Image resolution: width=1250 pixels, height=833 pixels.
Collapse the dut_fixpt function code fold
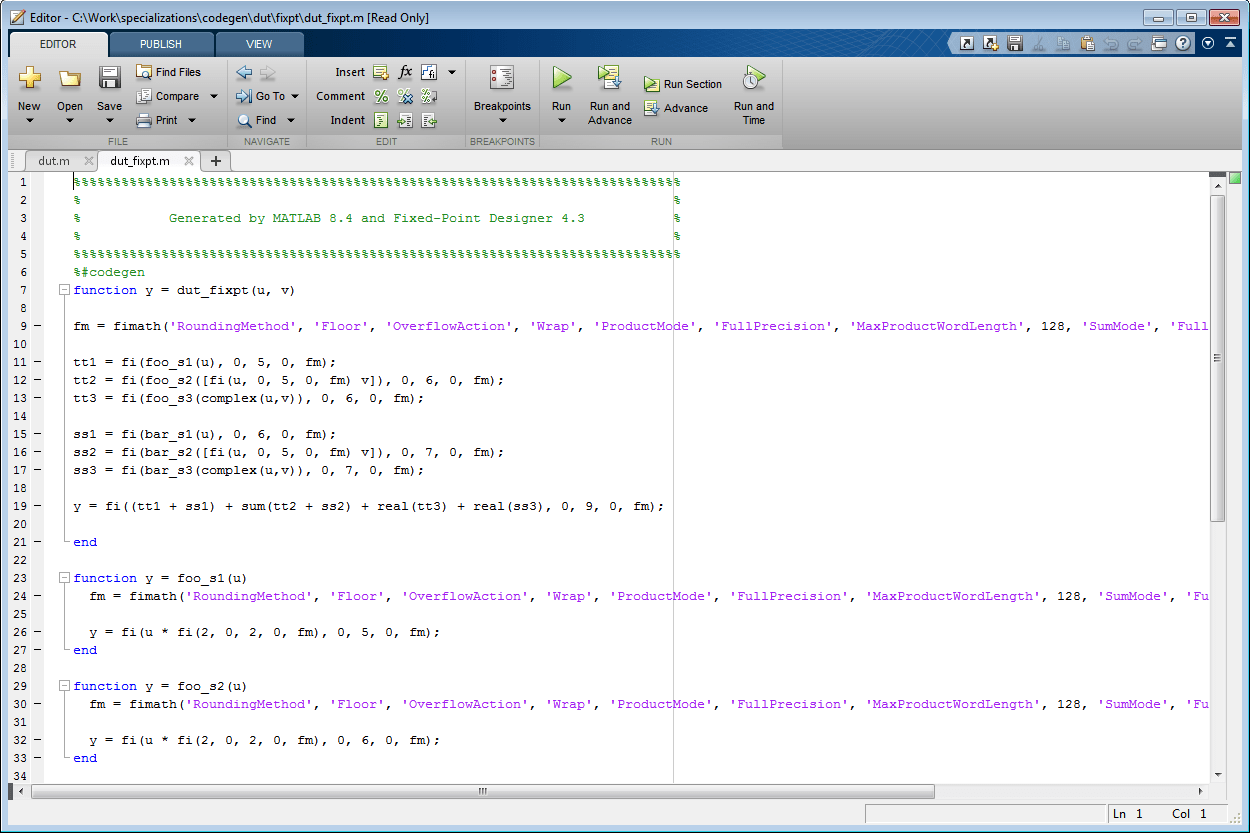point(65,290)
